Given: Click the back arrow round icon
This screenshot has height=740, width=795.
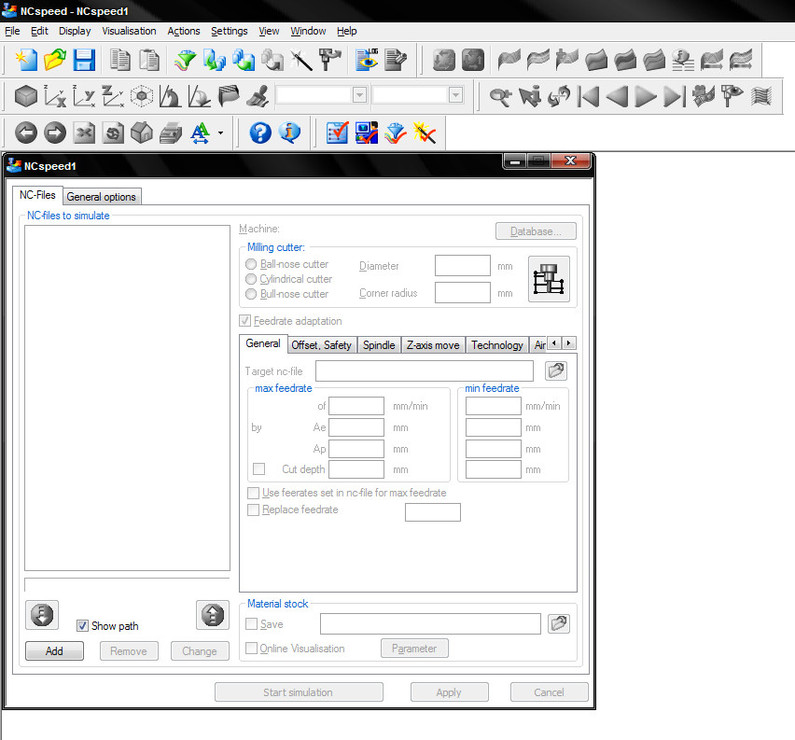Looking at the screenshot, I should pyautogui.click(x=26, y=133).
